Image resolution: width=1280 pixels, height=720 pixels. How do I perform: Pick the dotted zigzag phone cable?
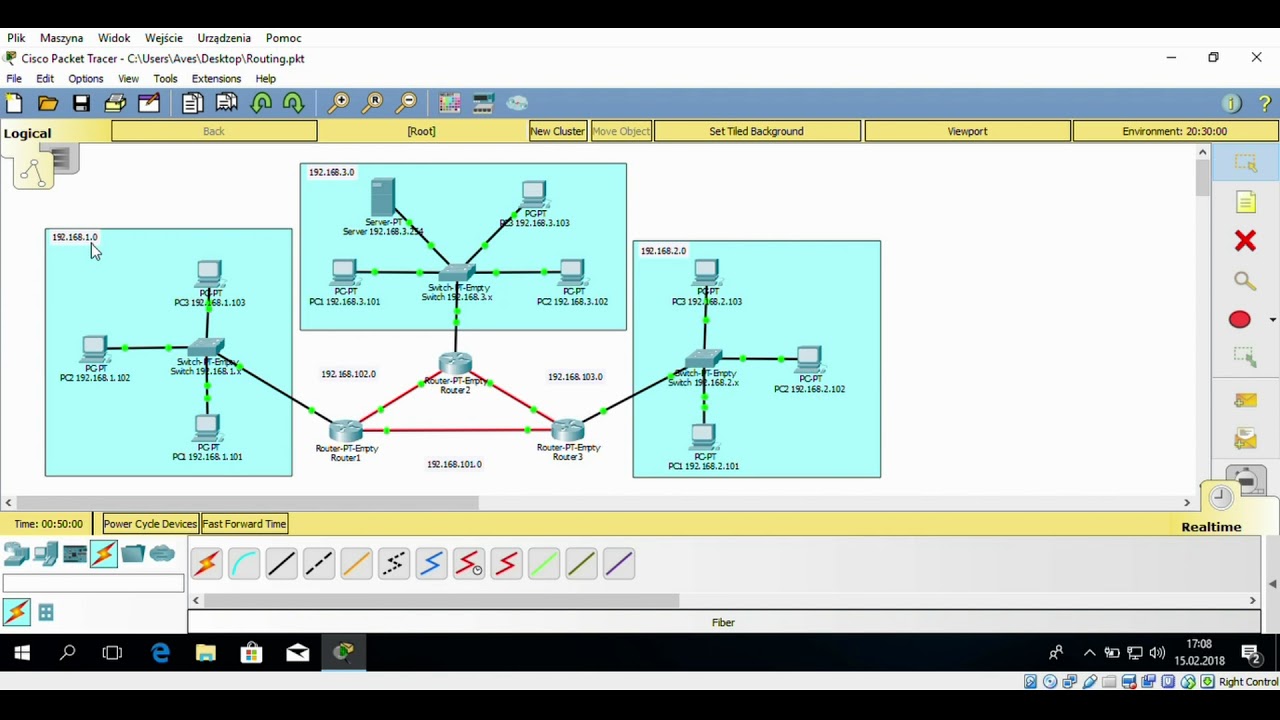pos(394,564)
